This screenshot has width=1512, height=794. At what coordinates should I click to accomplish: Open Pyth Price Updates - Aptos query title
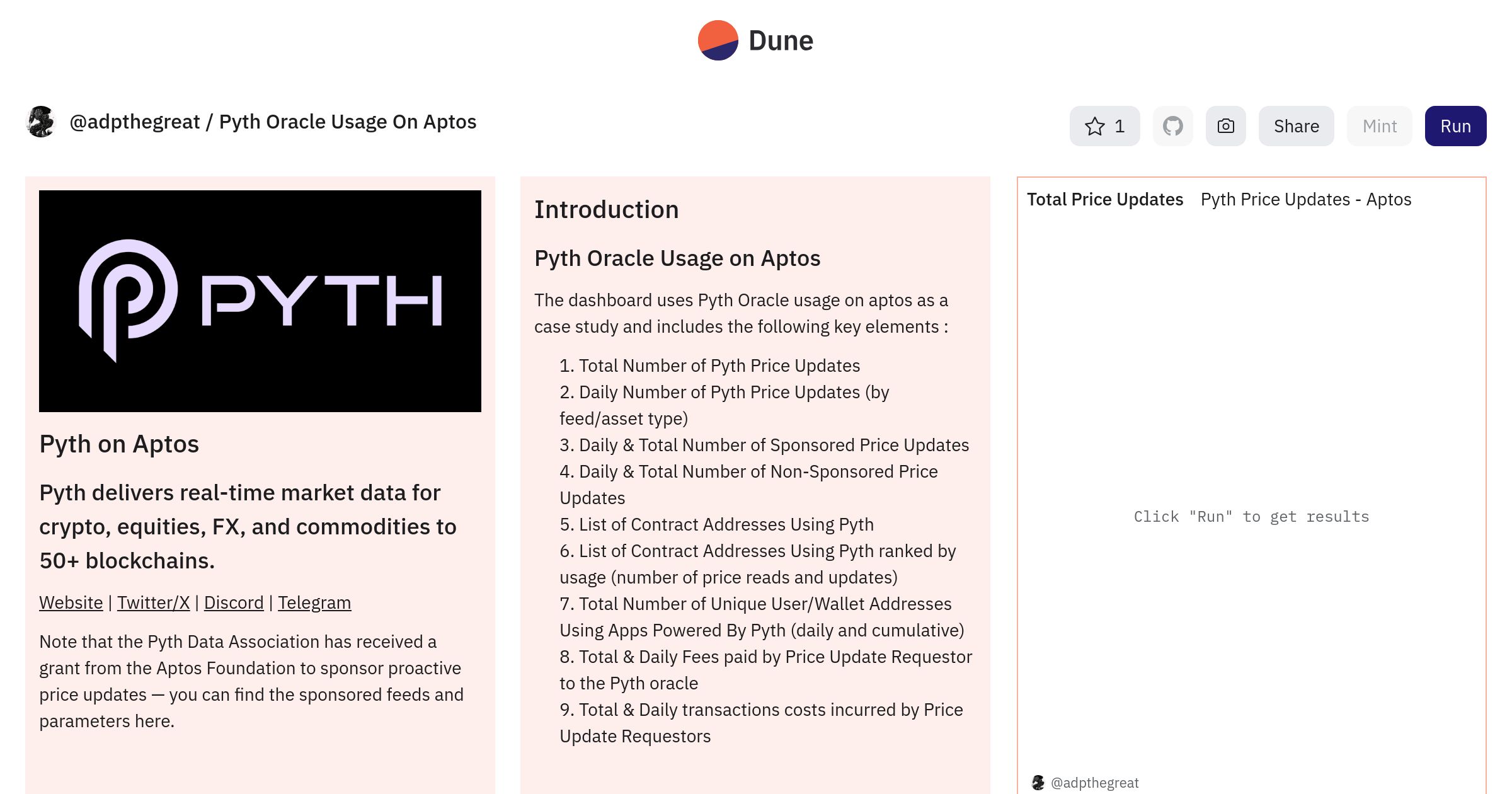[1305, 199]
